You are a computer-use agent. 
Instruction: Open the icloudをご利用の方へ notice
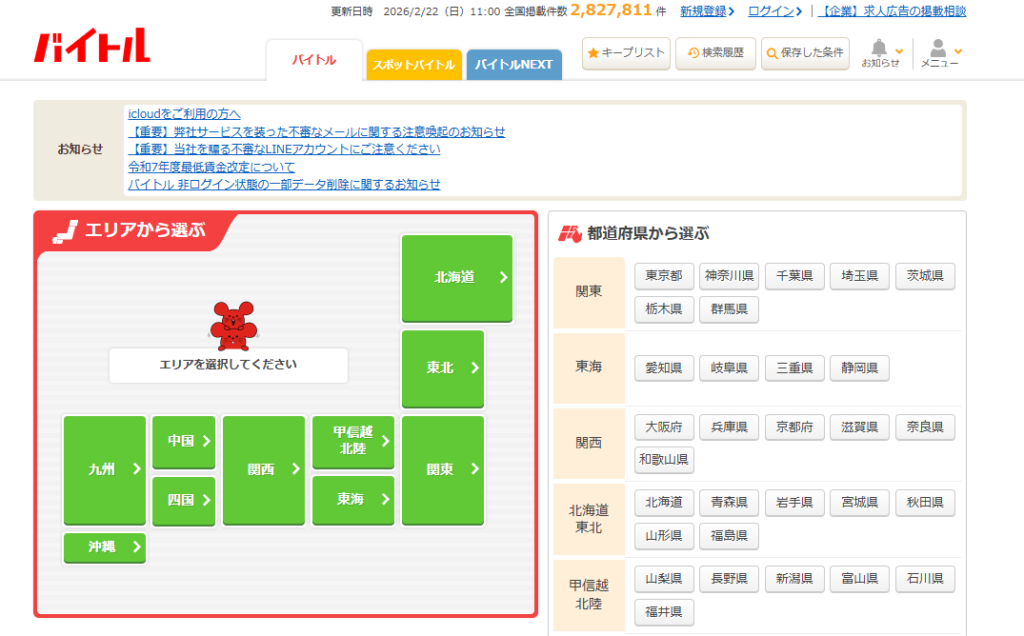point(184,114)
